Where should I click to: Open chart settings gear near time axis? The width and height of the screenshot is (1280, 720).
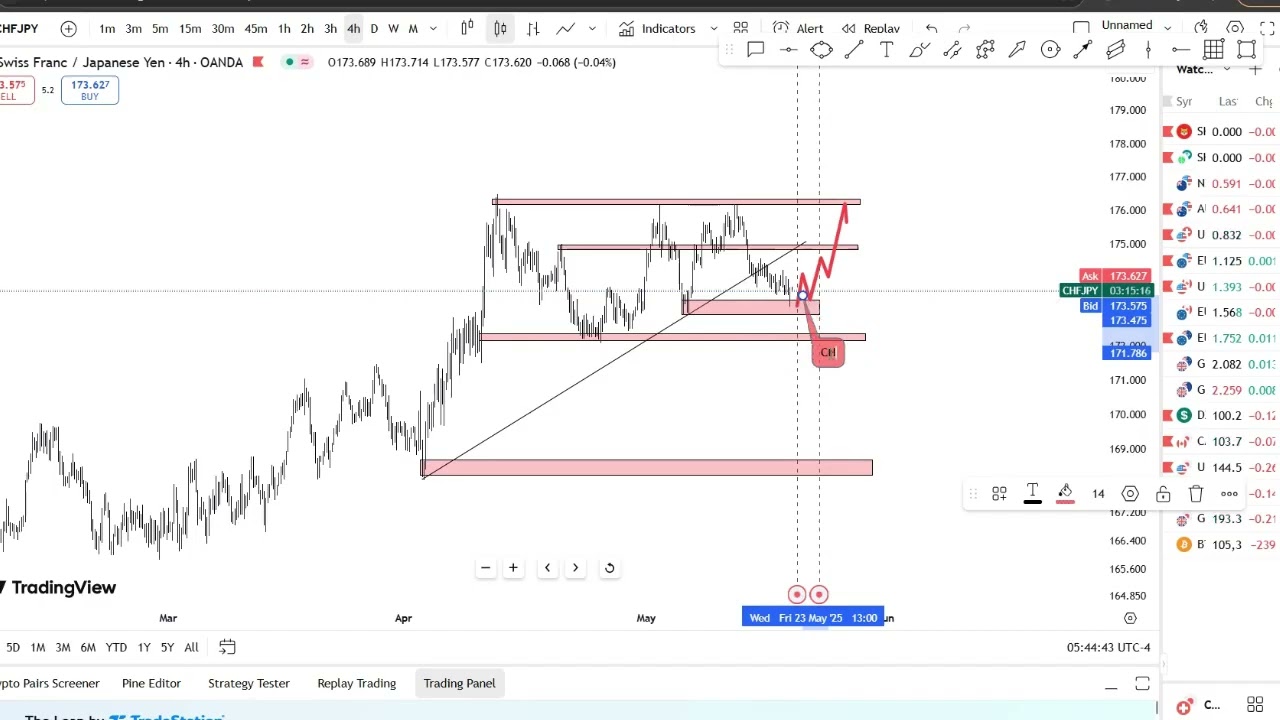(x=1130, y=618)
